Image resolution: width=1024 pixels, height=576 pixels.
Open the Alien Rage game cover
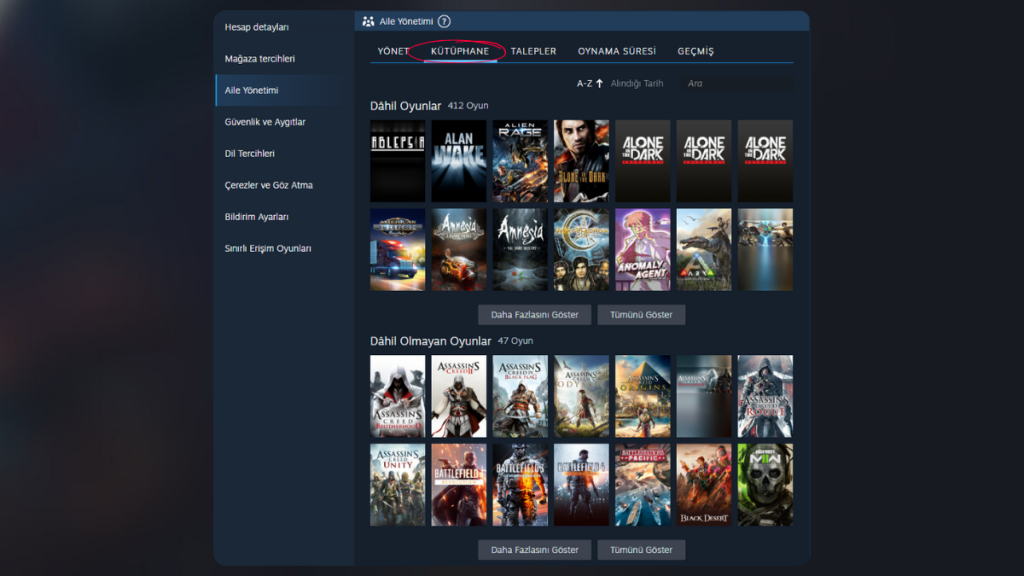coord(520,161)
